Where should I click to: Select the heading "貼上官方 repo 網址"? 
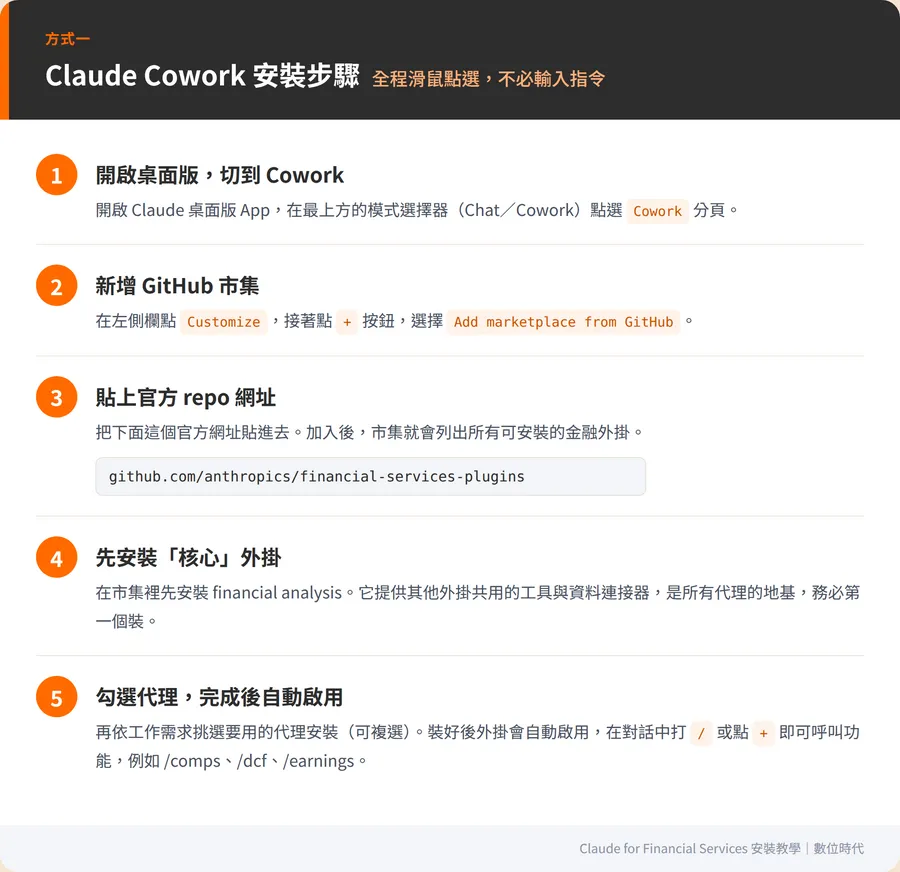coord(185,397)
